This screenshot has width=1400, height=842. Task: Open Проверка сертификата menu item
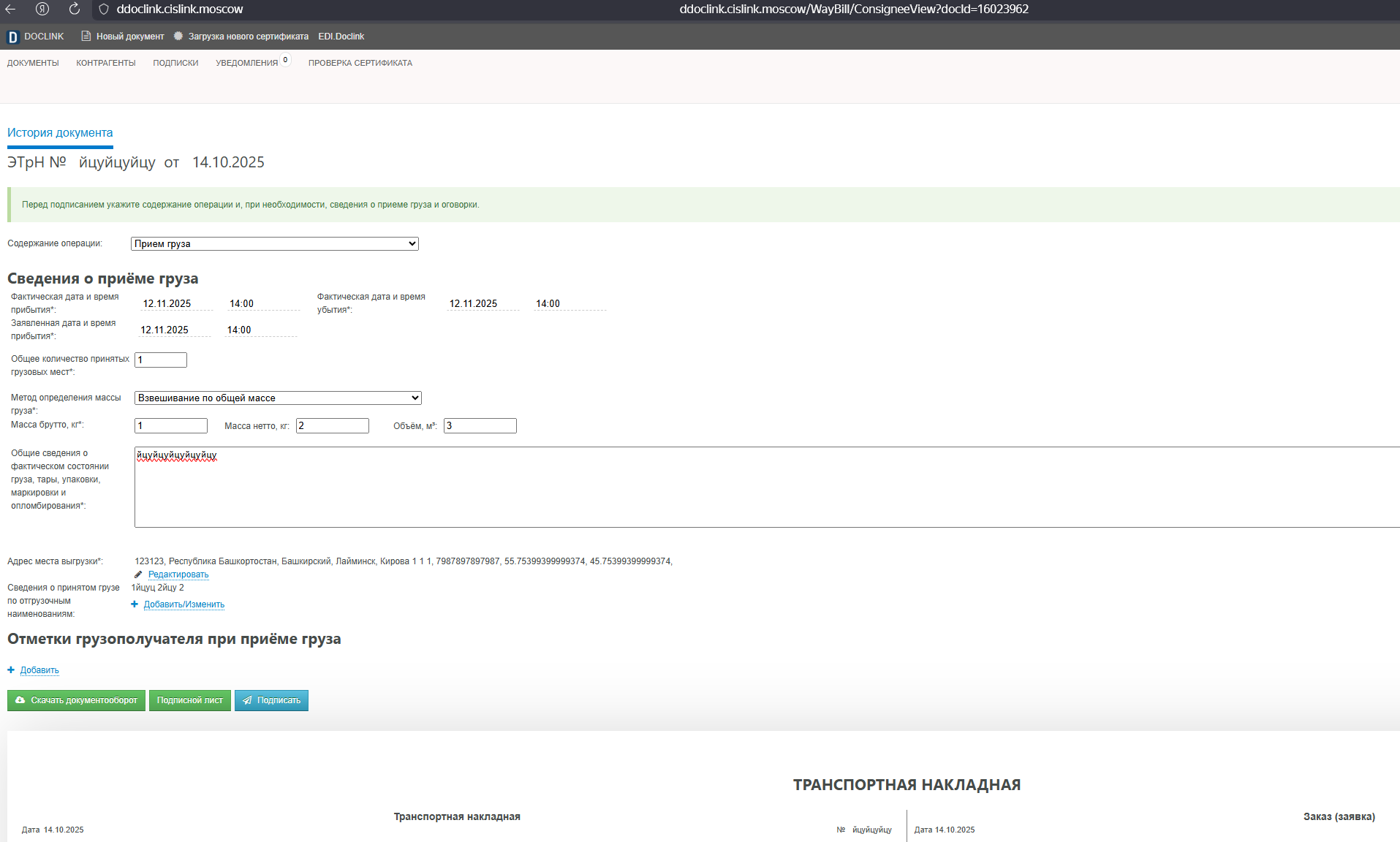[360, 63]
